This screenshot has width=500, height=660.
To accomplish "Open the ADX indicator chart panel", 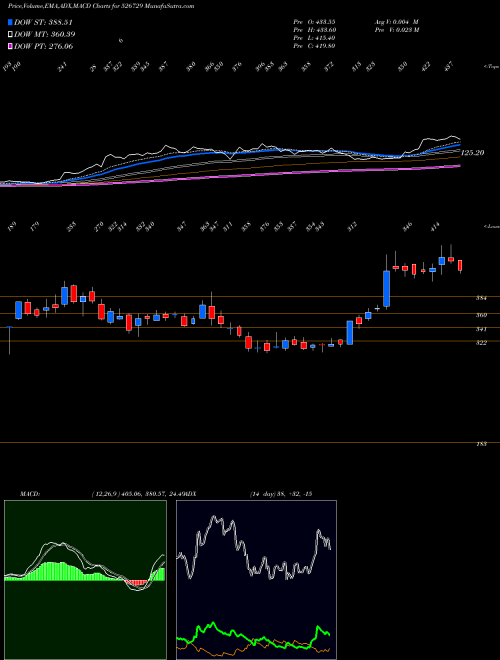I will point(256,580).
